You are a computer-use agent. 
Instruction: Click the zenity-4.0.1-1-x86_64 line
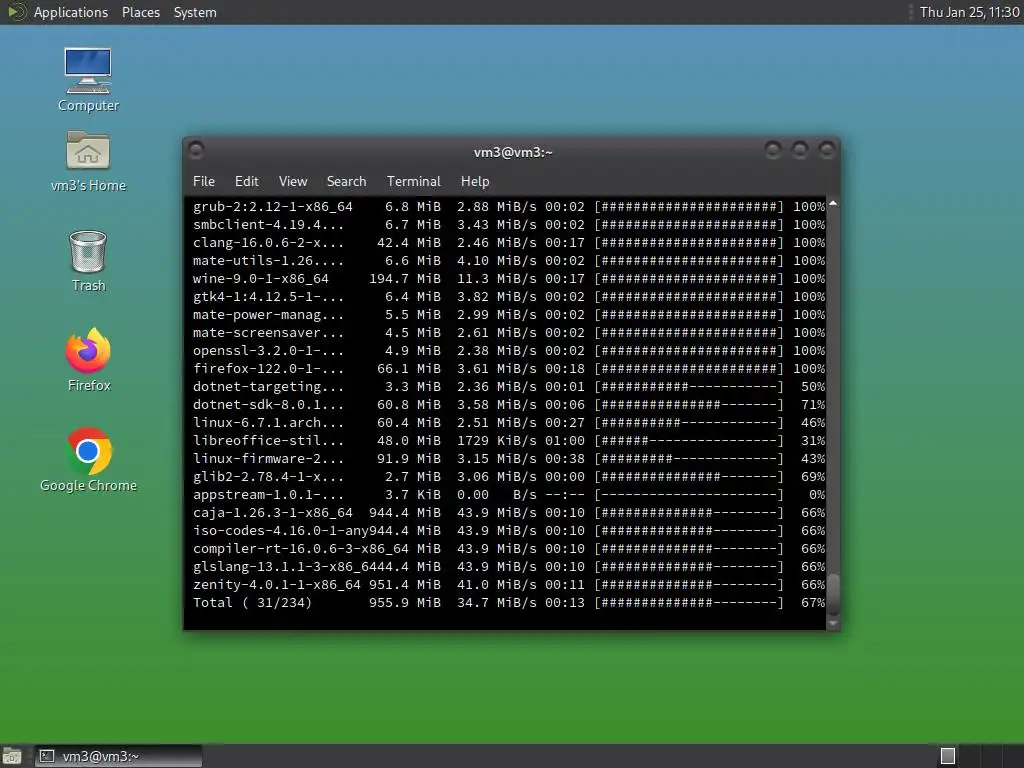click(x=509, y=584)
